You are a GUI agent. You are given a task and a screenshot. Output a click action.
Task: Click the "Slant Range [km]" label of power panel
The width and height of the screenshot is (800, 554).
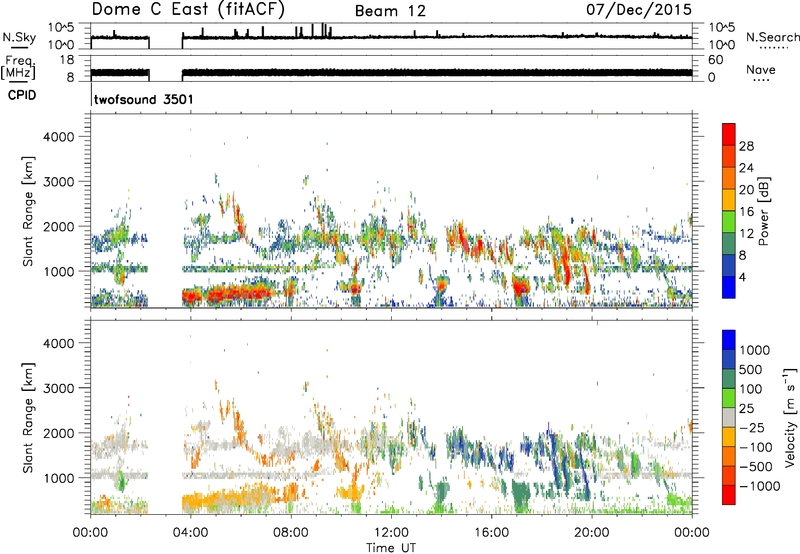click(28, 211)
